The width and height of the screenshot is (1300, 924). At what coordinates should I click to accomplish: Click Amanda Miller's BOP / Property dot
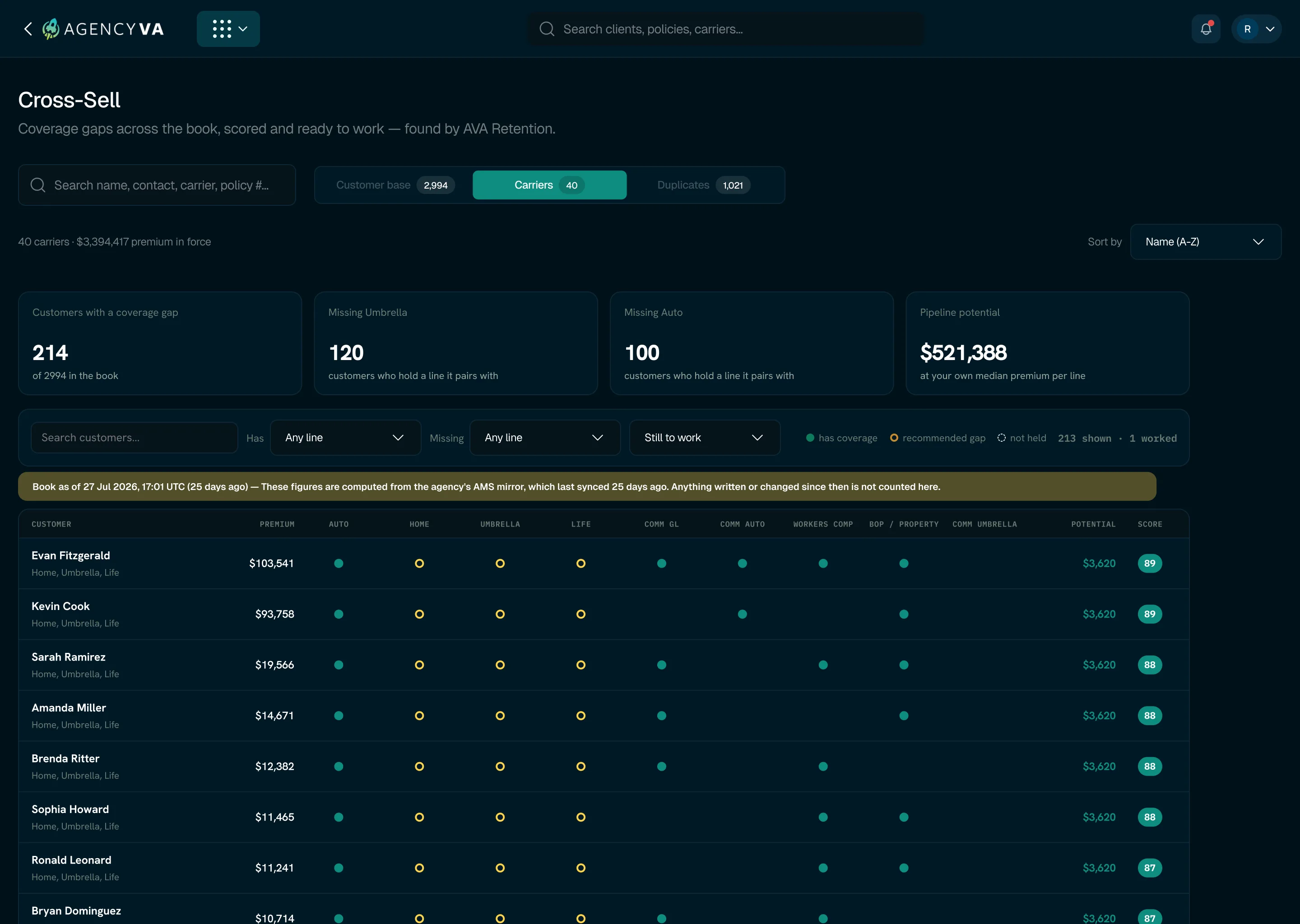[x=904, y=716]
